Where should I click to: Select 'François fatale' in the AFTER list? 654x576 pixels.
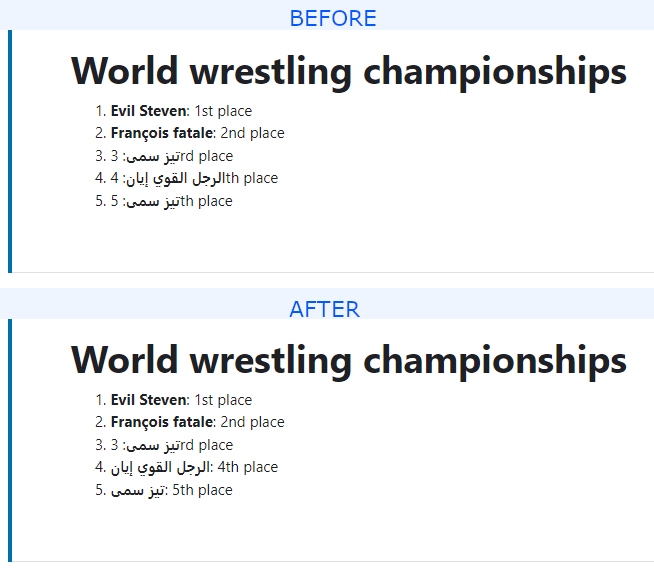point(162,422)
